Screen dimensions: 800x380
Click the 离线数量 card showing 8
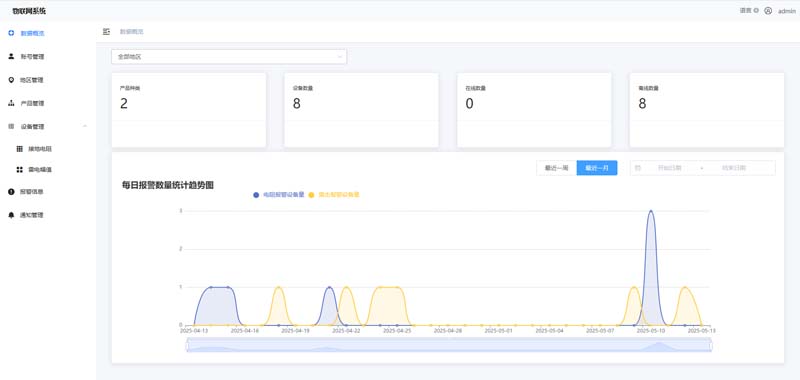tap(707, 110)
